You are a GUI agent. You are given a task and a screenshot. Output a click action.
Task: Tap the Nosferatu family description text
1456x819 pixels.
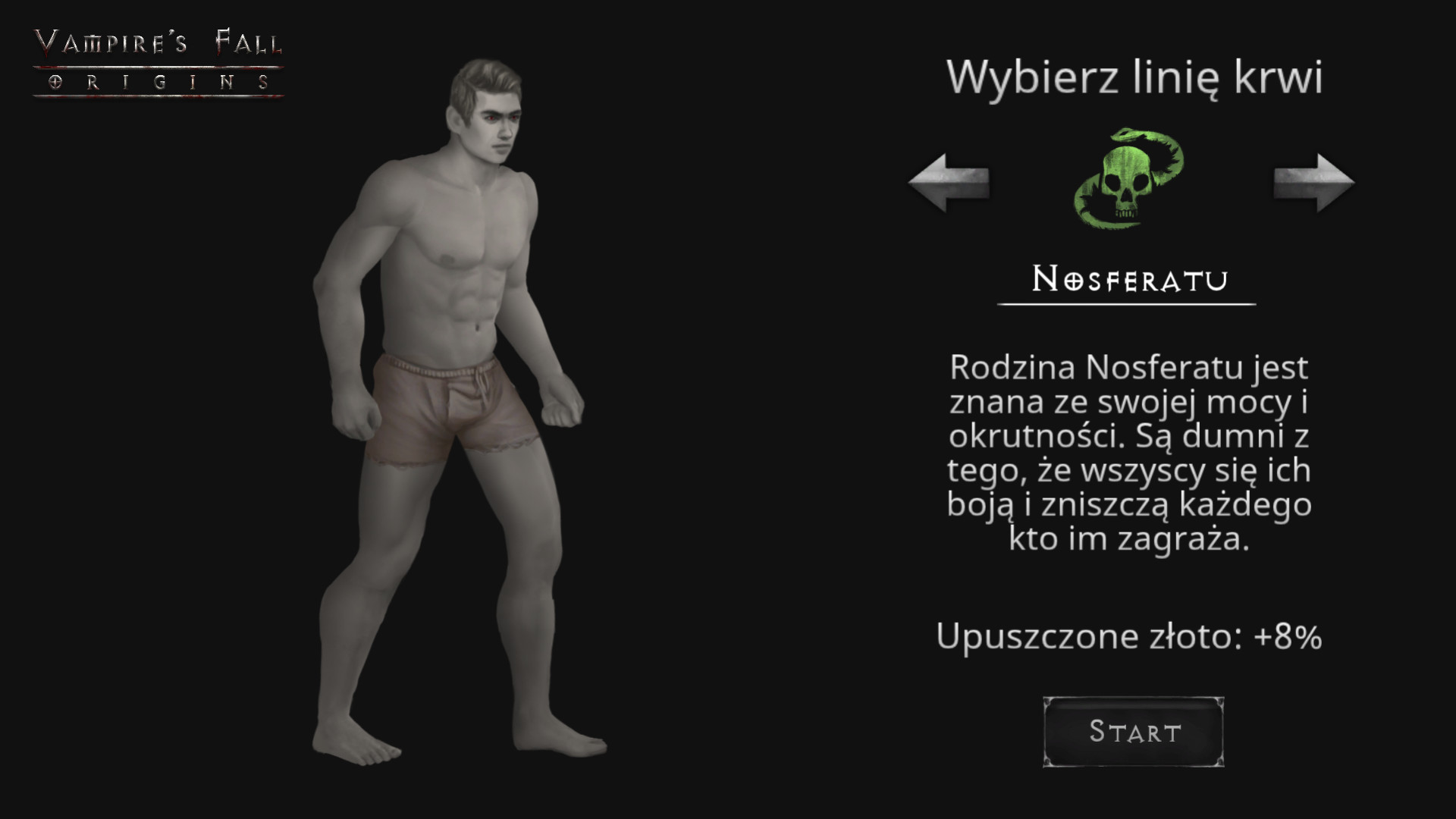1129,453
